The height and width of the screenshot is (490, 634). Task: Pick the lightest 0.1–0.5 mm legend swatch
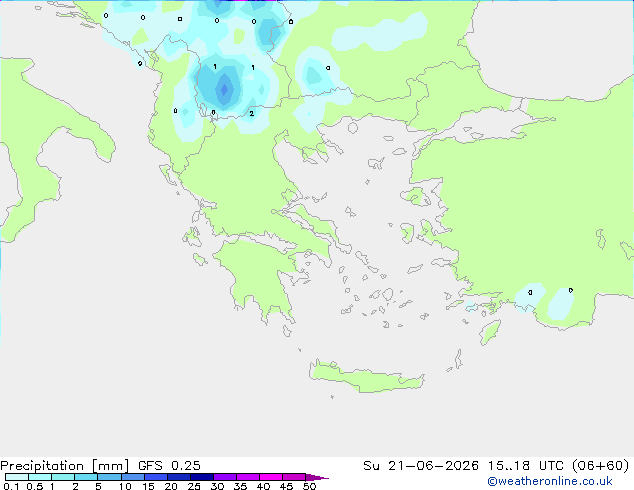pyautogui.click(x=17, y=477)
